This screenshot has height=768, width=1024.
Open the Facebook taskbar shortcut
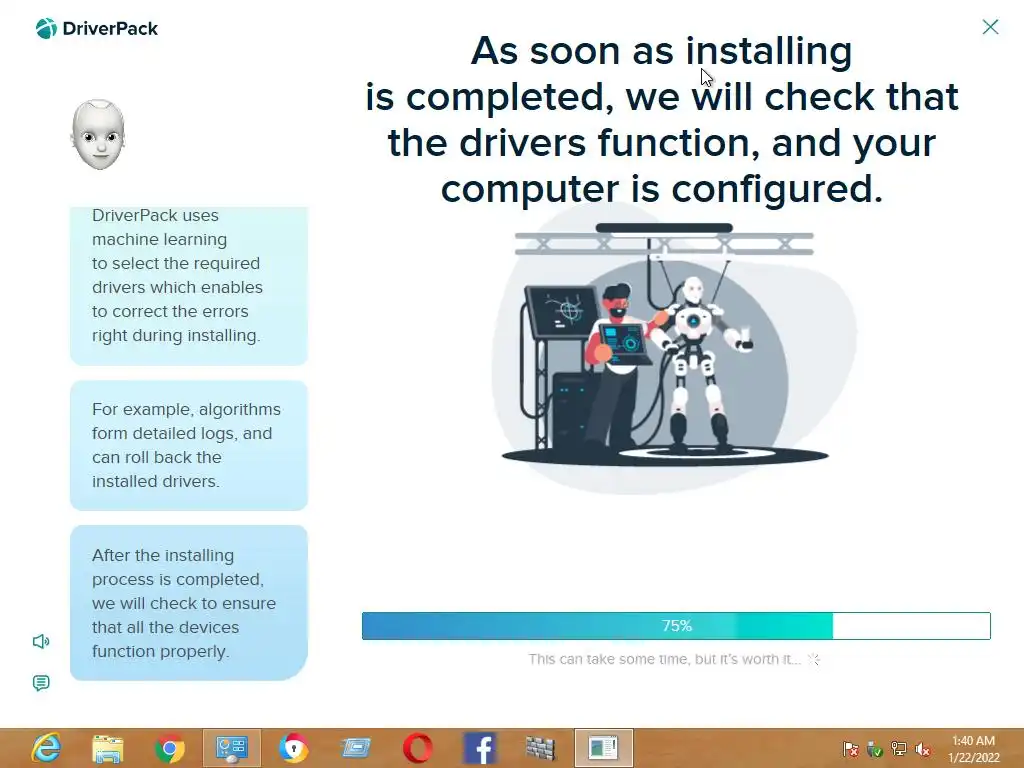479,748
